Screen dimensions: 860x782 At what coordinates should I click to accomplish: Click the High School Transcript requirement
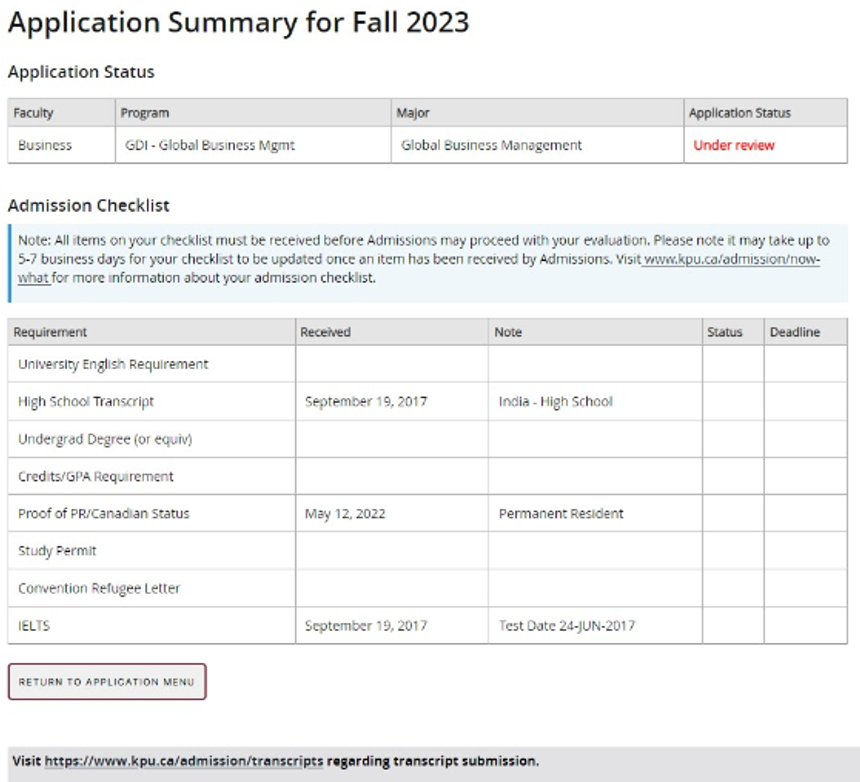click(86, 401)
